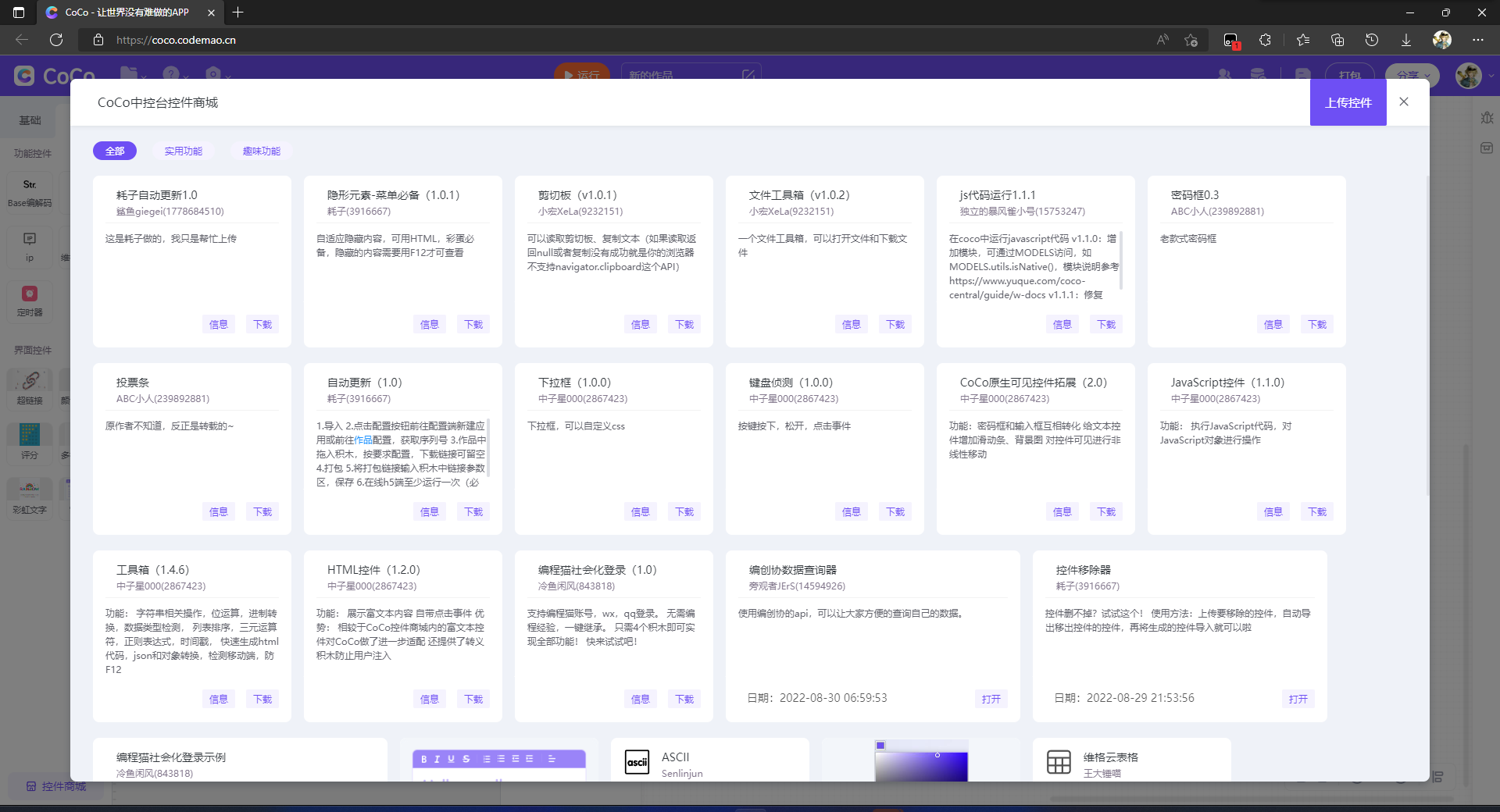Click the 上传控件 upload button
1500x812 pixels.
tap(1348, 102)
